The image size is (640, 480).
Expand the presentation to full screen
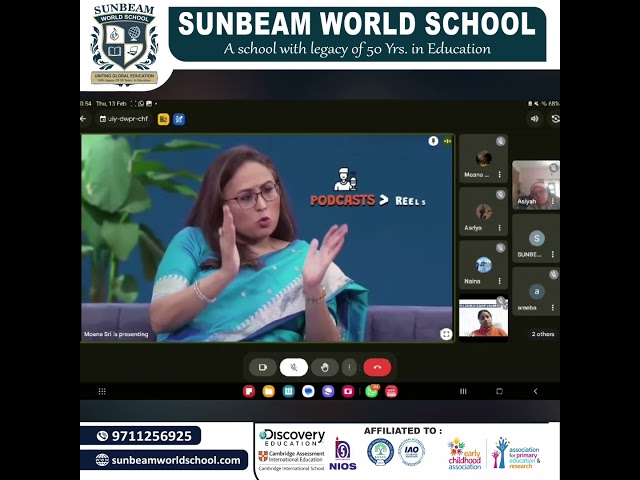pyautogui.click(x=446, y=334)
